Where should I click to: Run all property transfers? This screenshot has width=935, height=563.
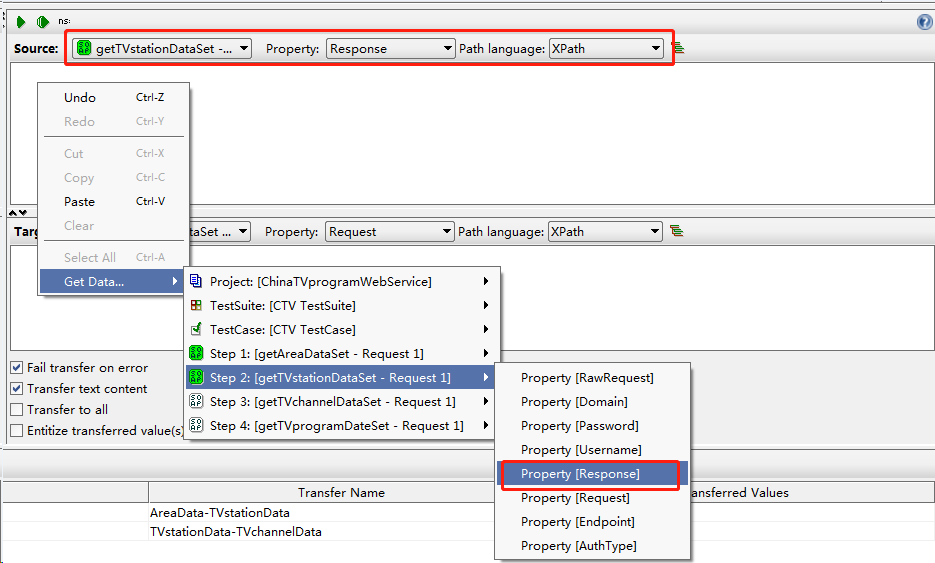tap(42, 22)
